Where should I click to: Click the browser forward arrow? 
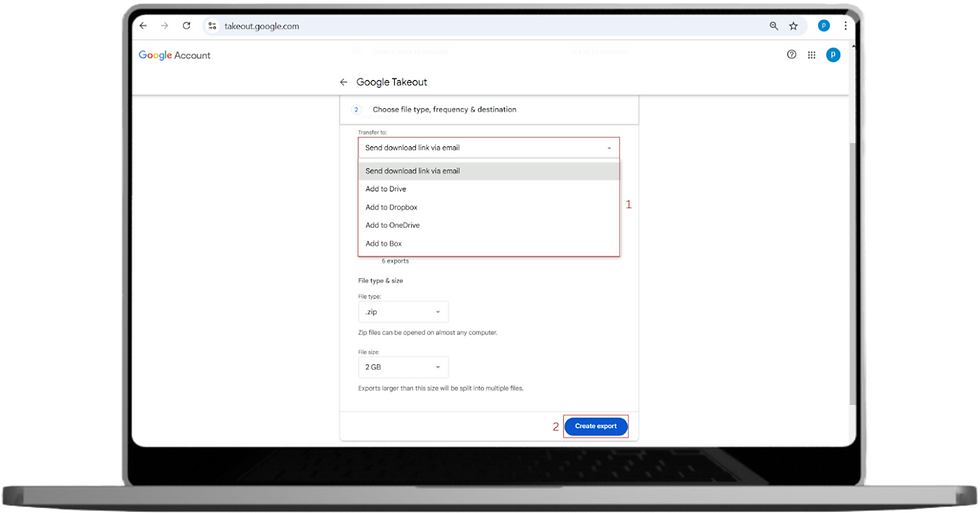tap(164, 26)
